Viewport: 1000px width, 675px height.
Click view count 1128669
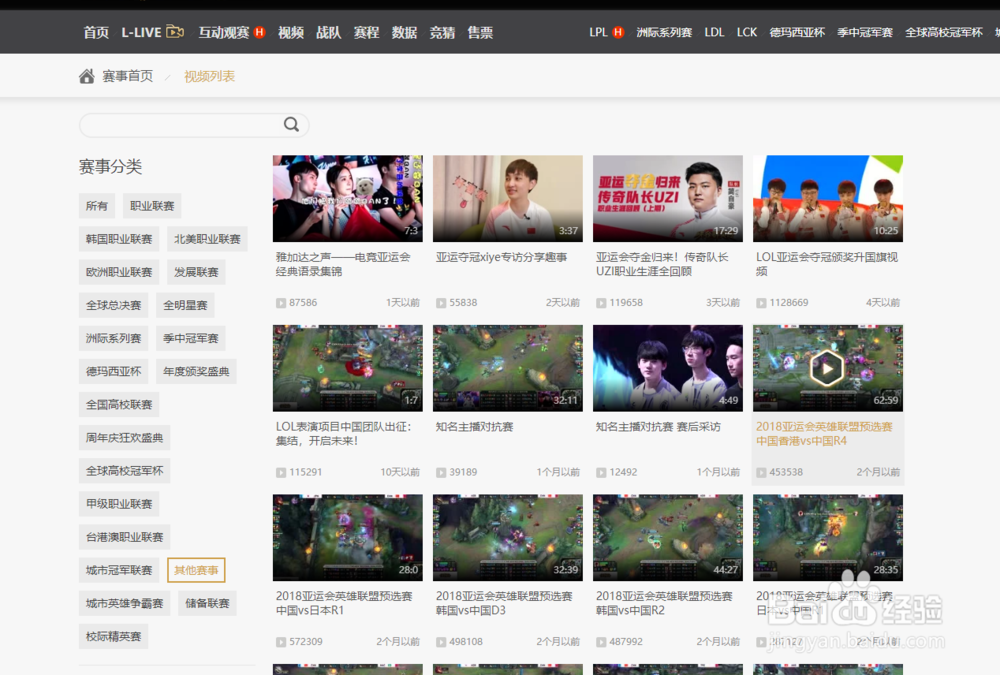789,302
